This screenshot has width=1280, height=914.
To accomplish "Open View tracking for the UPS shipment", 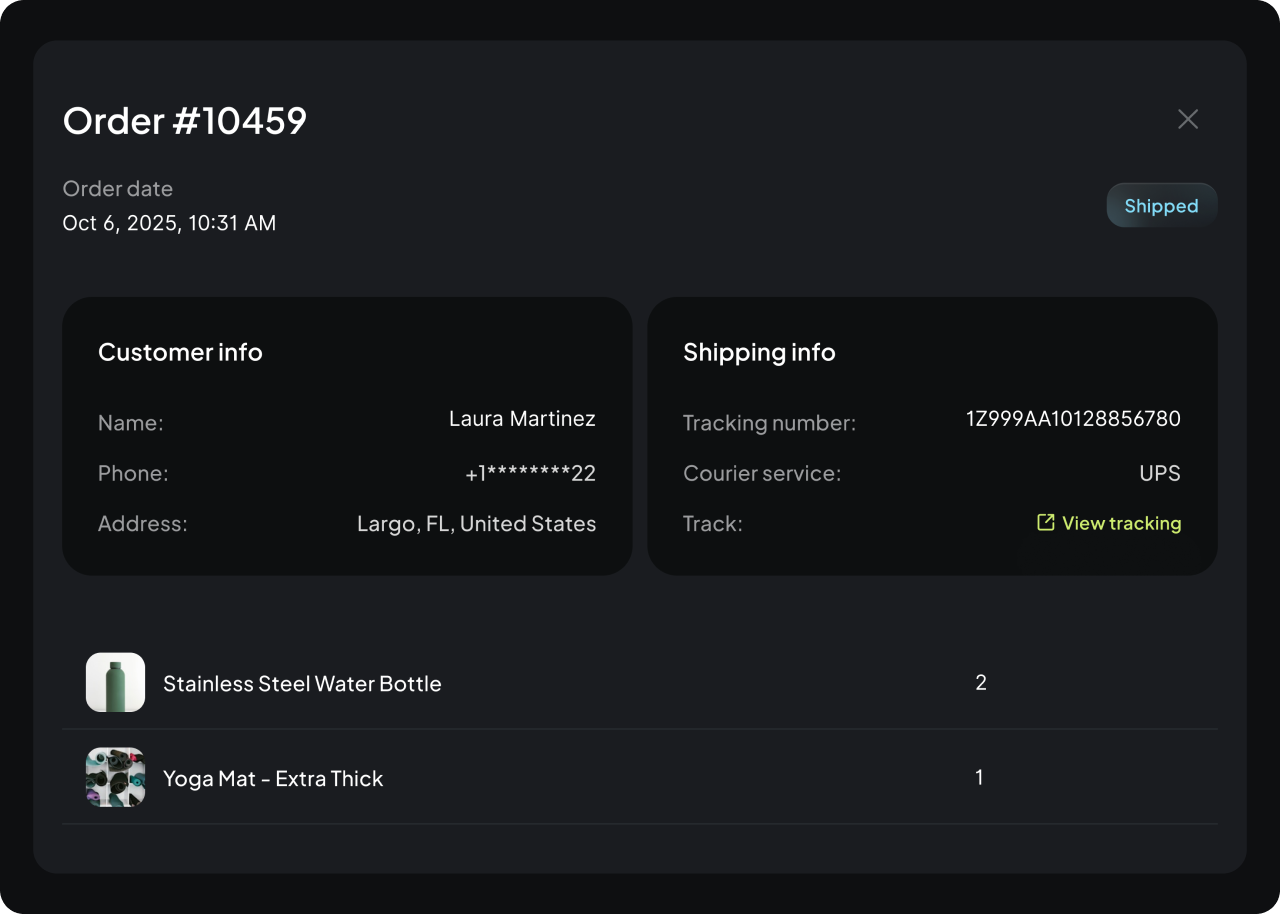I will (1121, 522).
